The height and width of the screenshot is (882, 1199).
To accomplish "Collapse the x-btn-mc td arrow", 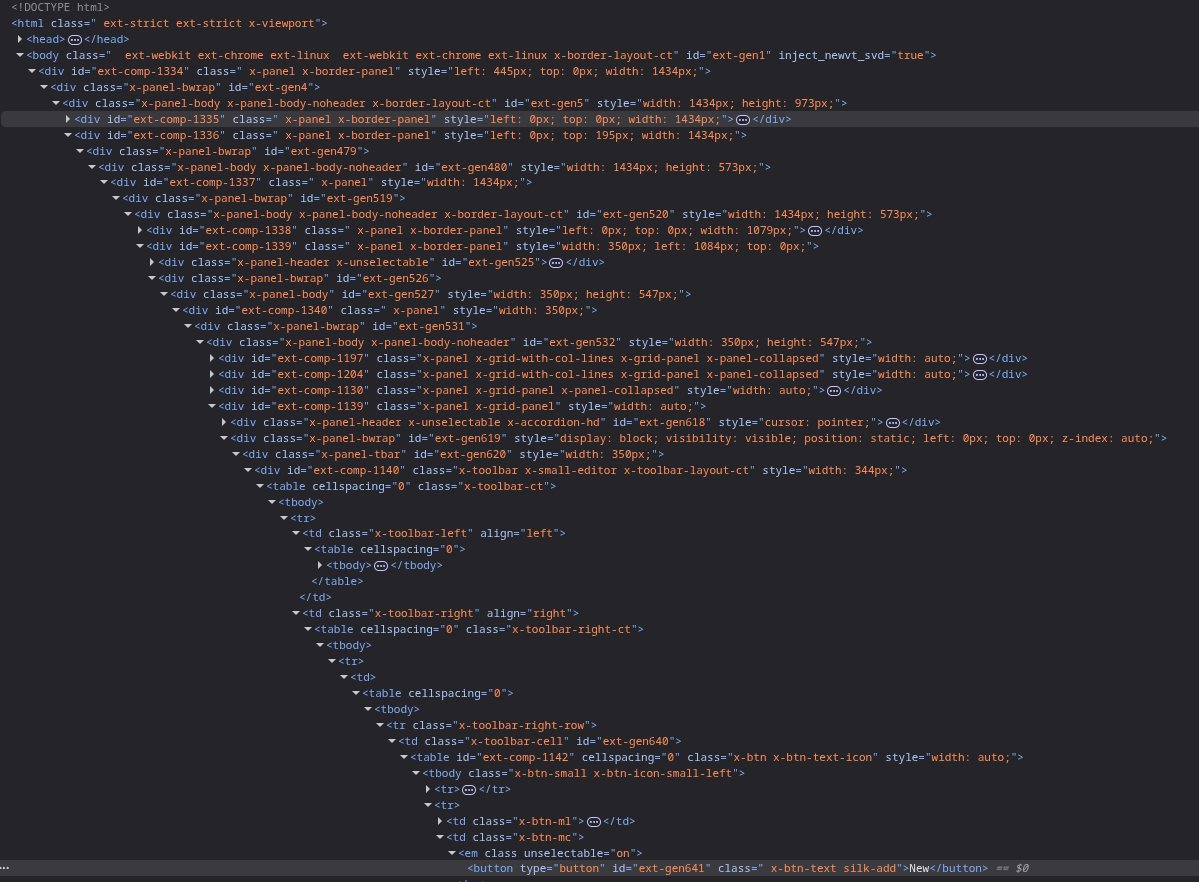I will pos(440,838).
